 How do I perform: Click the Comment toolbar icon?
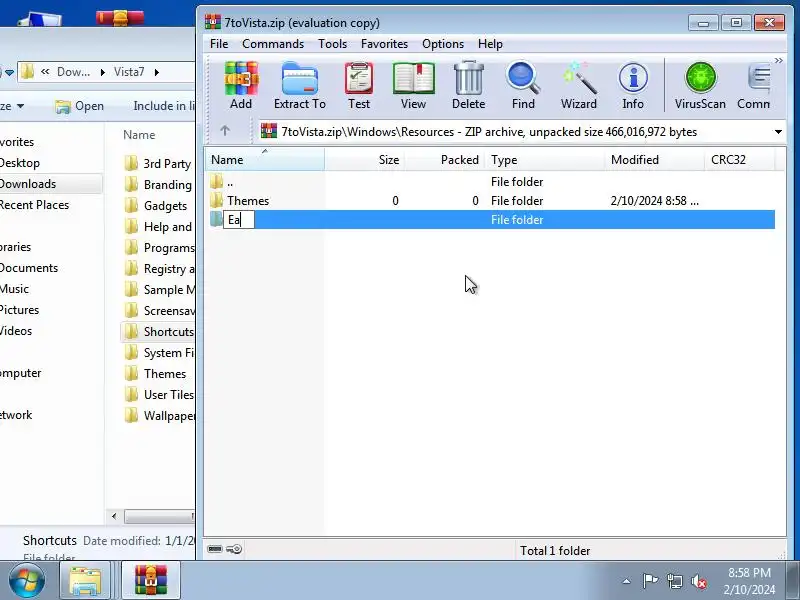point(754,86)
